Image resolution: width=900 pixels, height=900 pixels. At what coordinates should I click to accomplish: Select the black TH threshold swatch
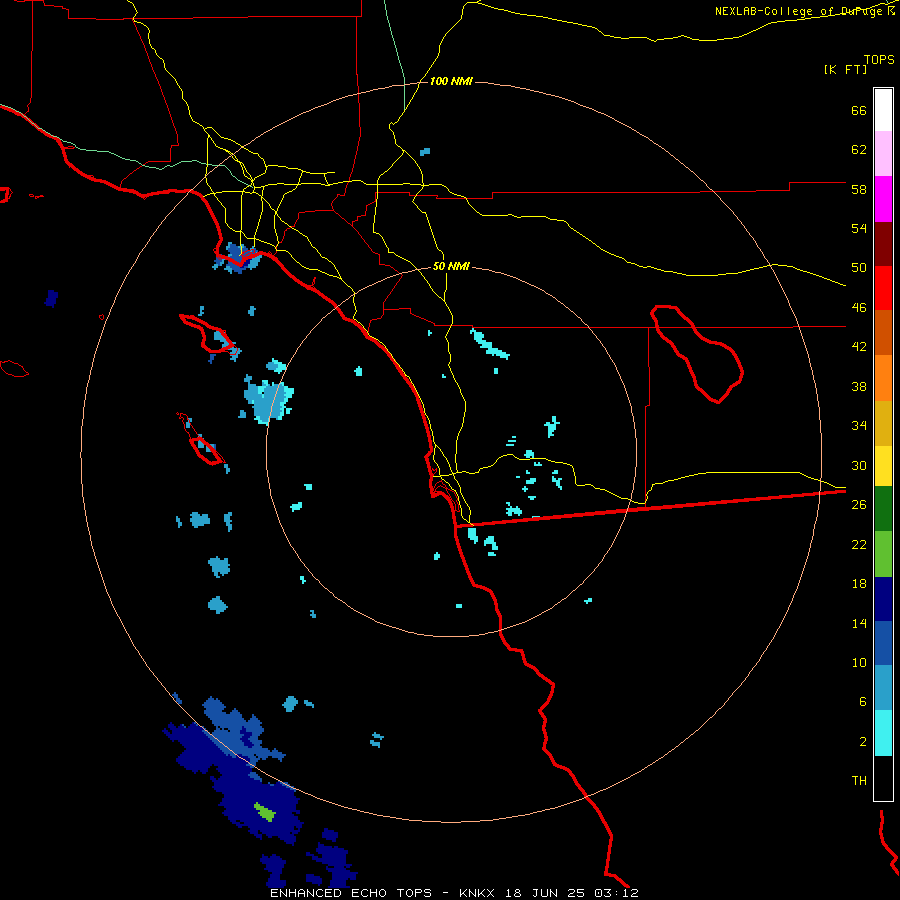(x=883, y=778)
